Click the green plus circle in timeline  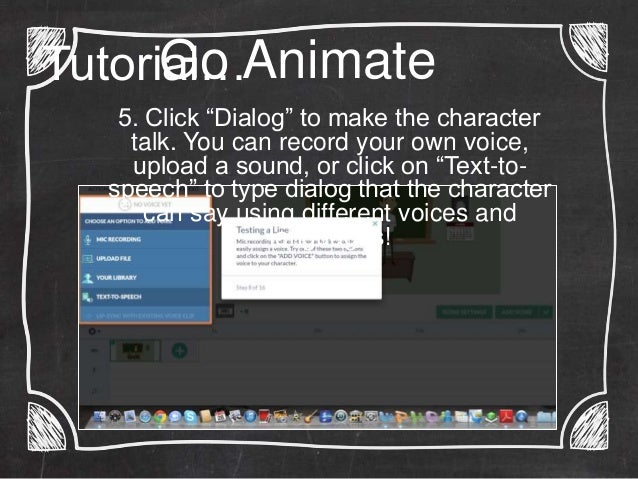click(179, 350)
